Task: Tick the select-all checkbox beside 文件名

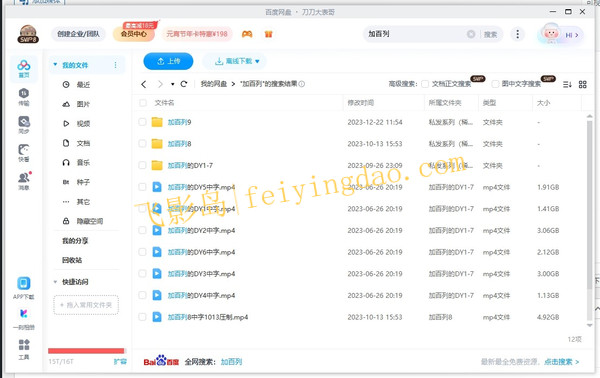Action: point(143,103)
